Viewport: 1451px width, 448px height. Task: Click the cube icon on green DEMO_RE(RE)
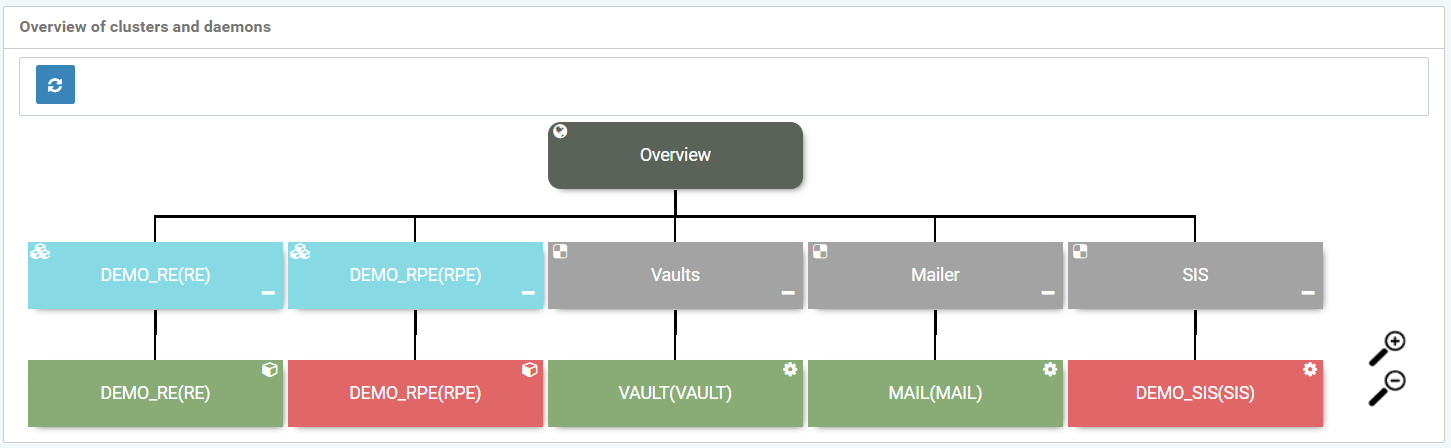click(270, 370)
